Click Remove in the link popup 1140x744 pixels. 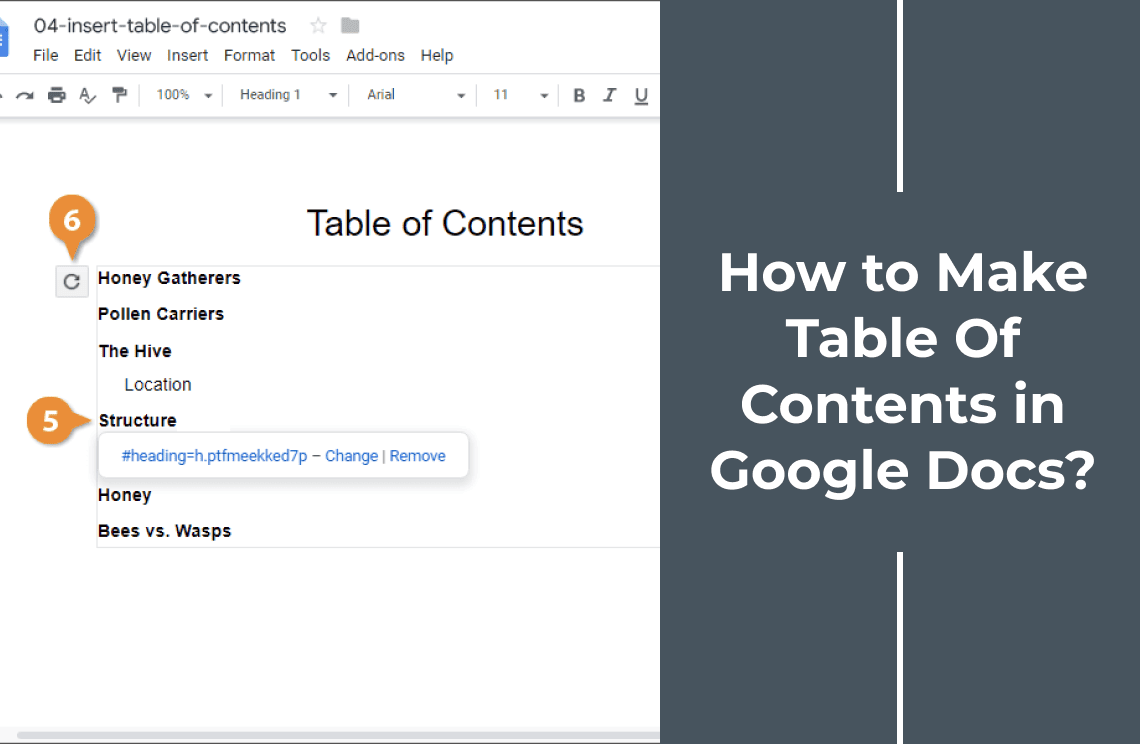pos(417,455)
